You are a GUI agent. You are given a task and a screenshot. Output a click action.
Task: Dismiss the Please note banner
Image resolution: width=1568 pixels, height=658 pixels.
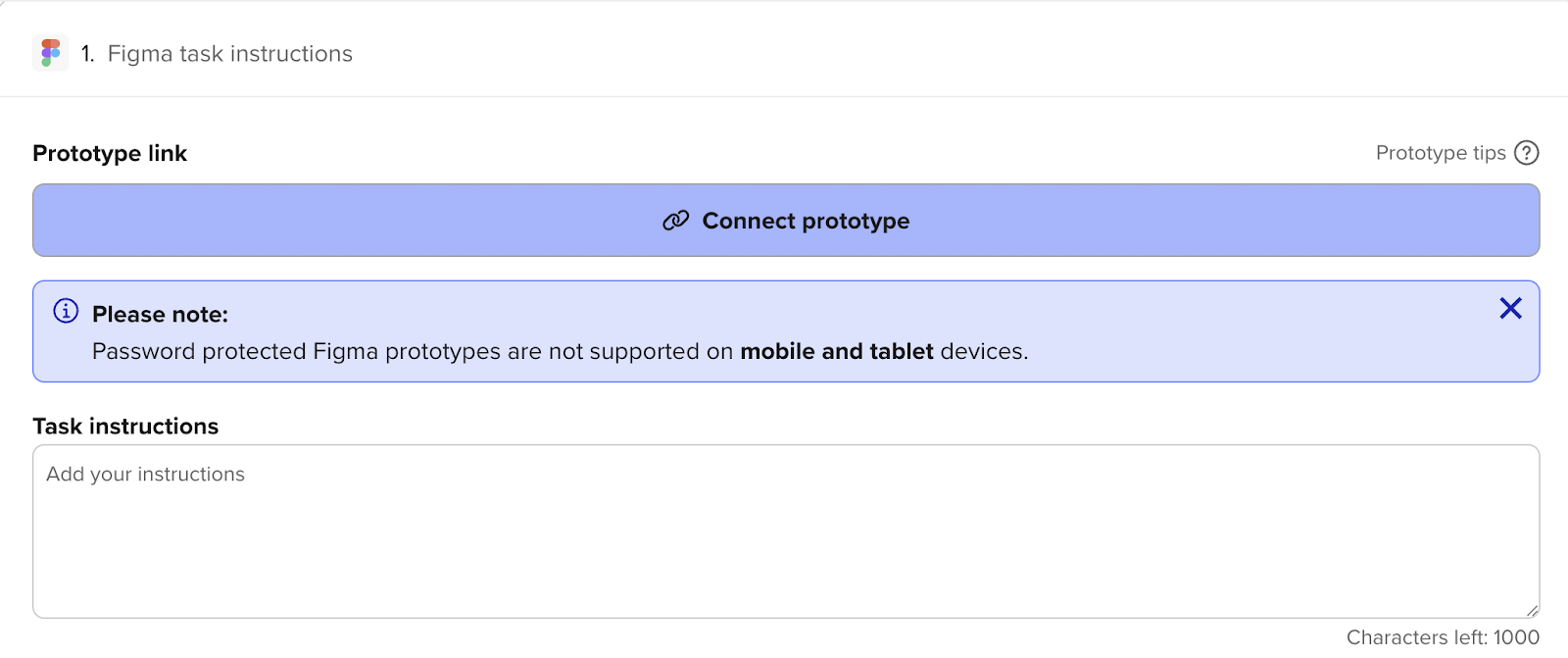tap(1510, 309)
